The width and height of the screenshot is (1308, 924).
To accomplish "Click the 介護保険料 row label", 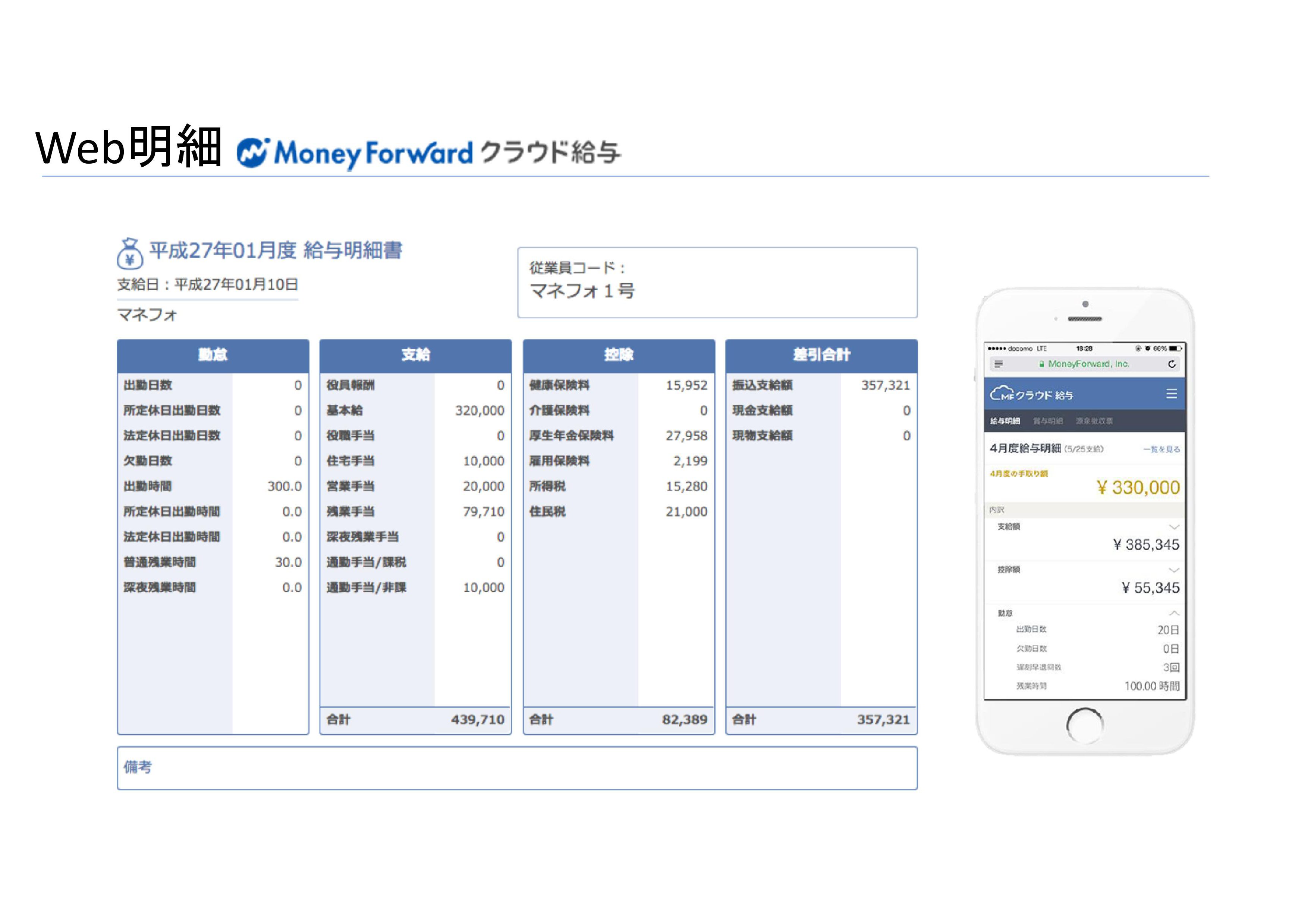I will [559, 410].
